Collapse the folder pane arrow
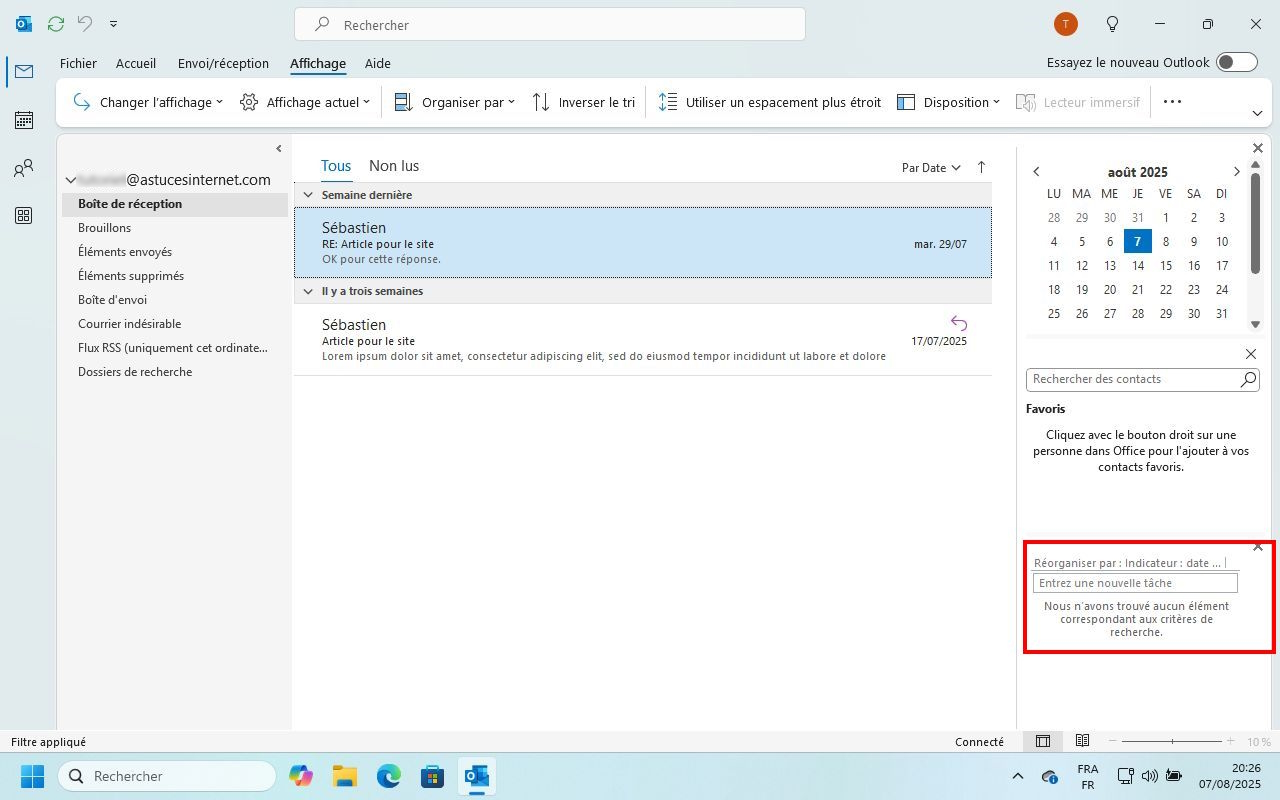Viewport: 1280px width, 800px height. tap(278, 149)
